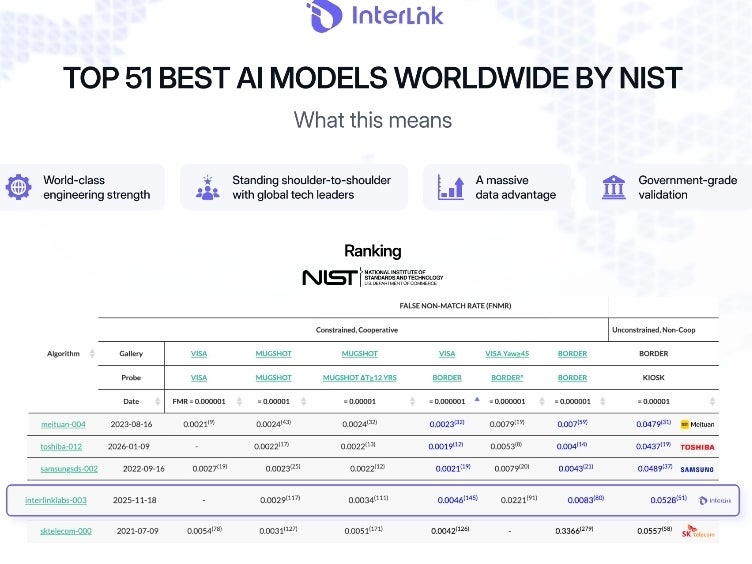The width and height of the screenshot is (752, 564).
Task: Click the NIST logo under Ranking
Action: click(373, 277)
